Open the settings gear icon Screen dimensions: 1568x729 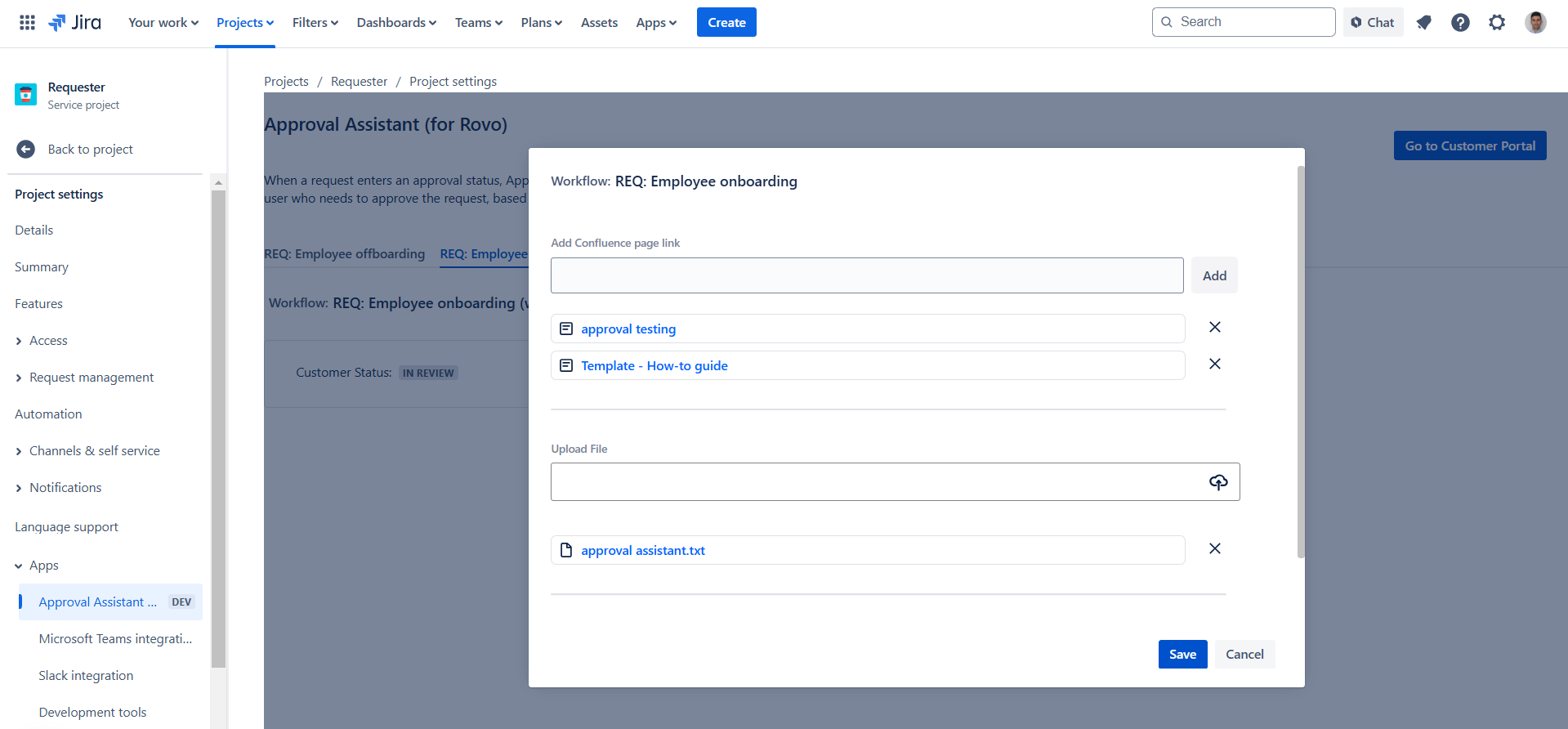click(1497, 22)
